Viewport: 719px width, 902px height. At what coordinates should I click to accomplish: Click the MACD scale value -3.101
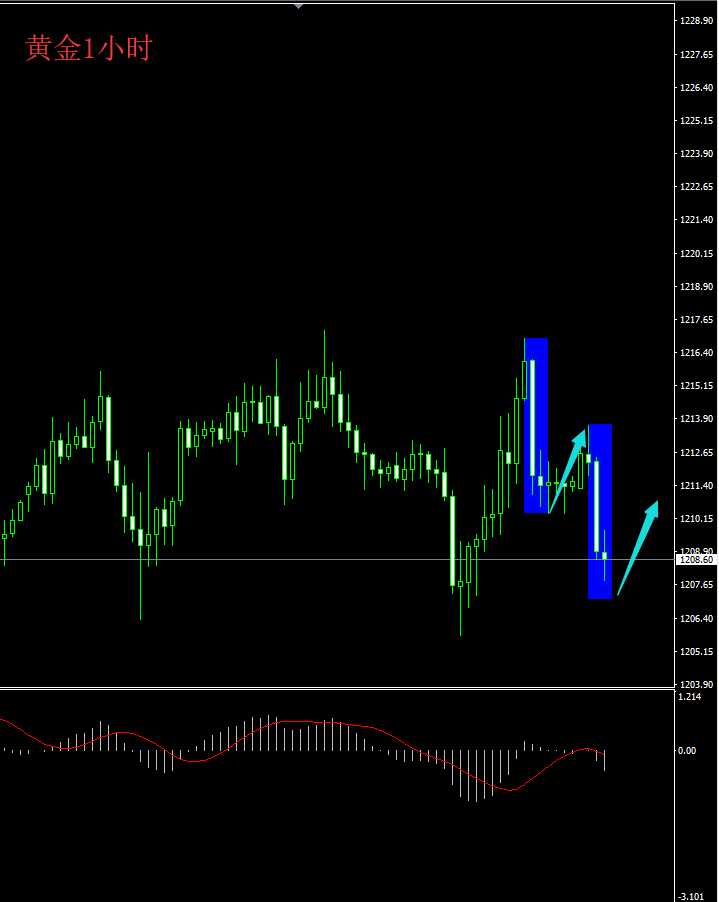[x=690, y=896]
